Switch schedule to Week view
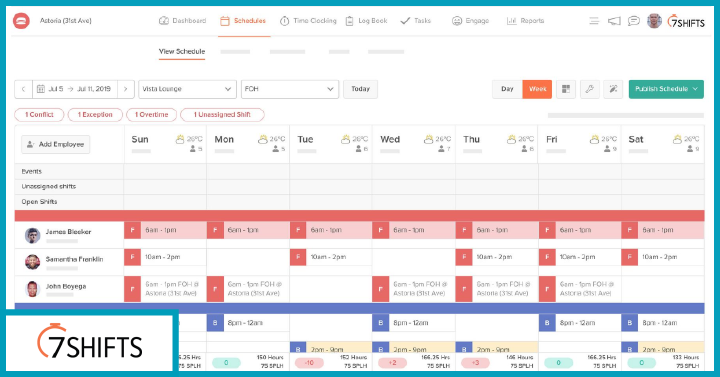This screenshot has height=377, width=720. [537, 89]
